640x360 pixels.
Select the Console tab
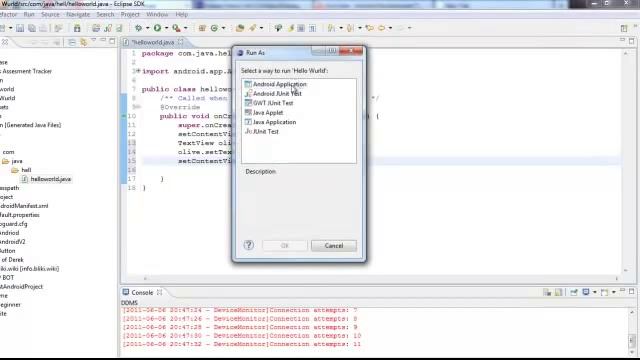coord(142,292)
